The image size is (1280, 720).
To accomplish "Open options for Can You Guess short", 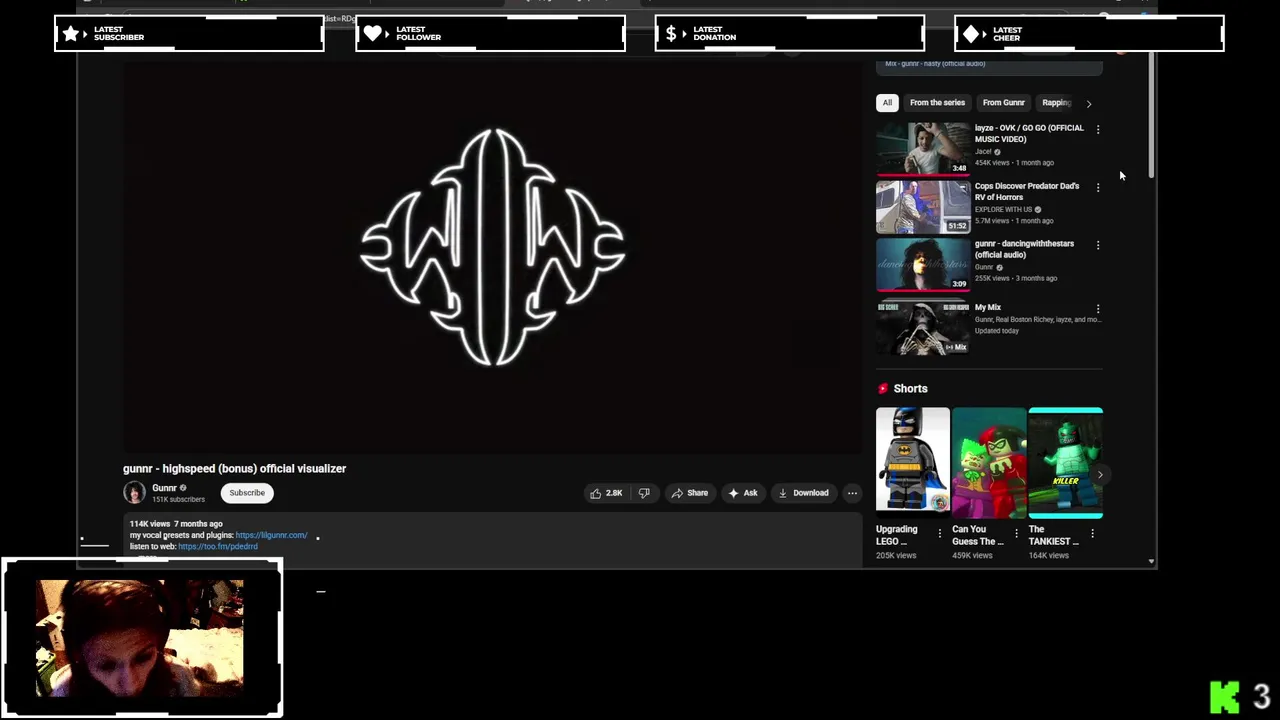I will pos(1016,533).
